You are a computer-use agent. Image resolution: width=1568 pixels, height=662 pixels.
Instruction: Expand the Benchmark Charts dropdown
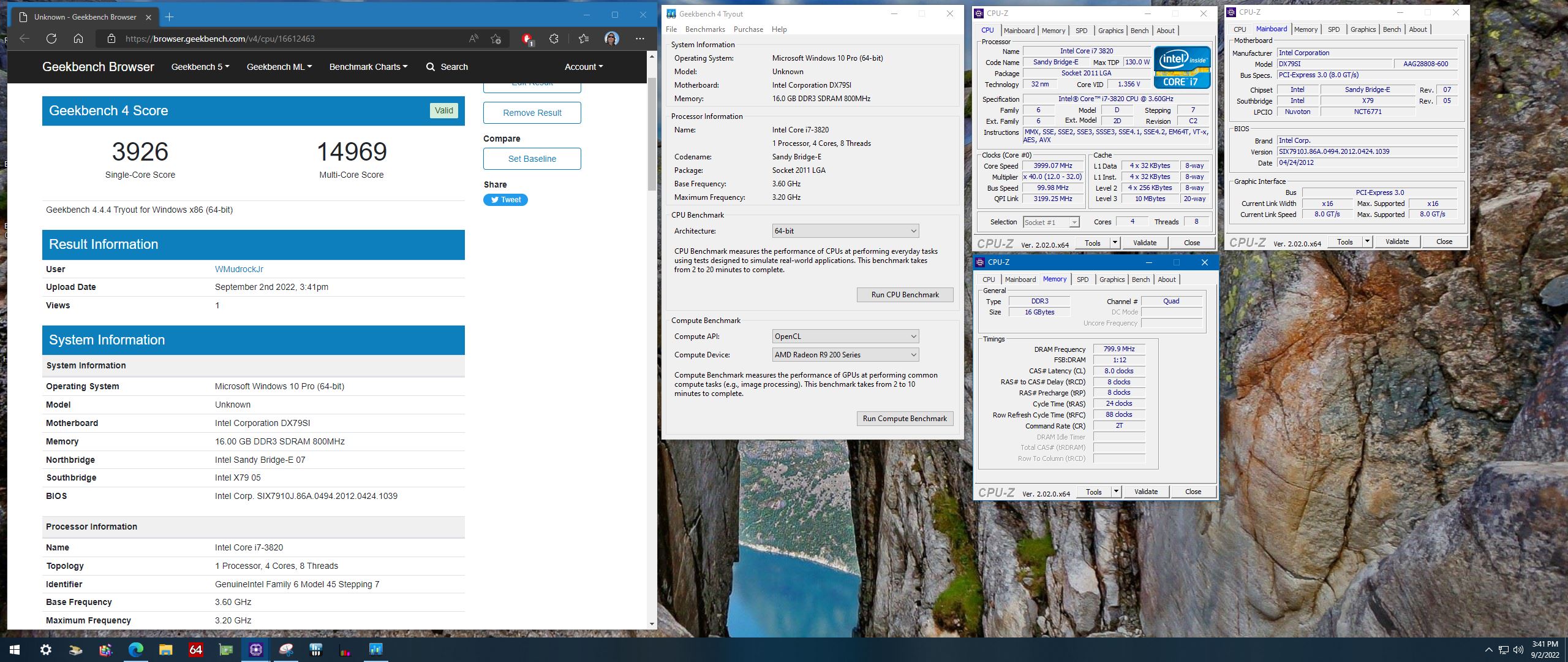(x=368, y=67)
